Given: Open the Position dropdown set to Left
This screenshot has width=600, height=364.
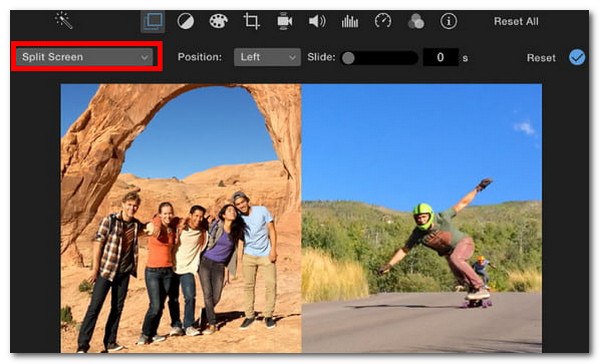Looking at the screenshot, I should 267,57.
